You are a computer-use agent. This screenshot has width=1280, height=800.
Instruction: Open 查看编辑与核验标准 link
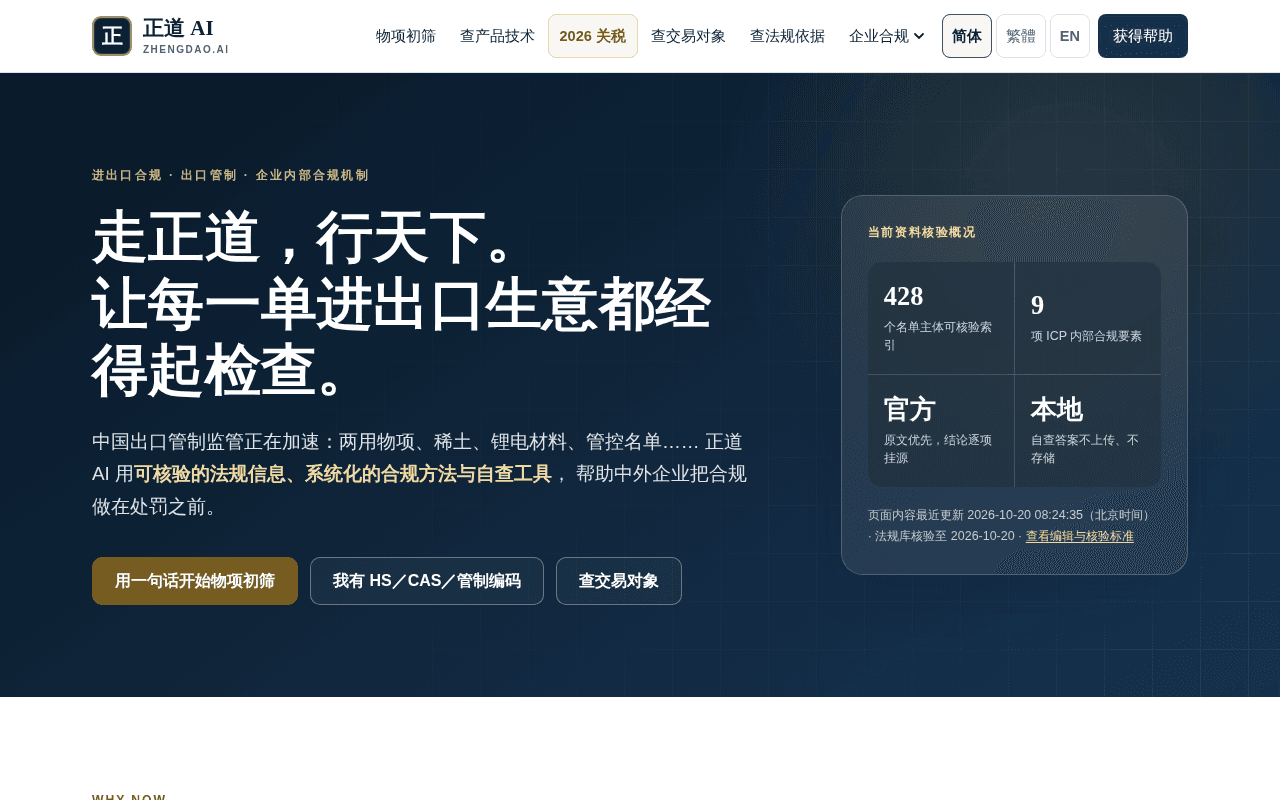[1080, 536]
